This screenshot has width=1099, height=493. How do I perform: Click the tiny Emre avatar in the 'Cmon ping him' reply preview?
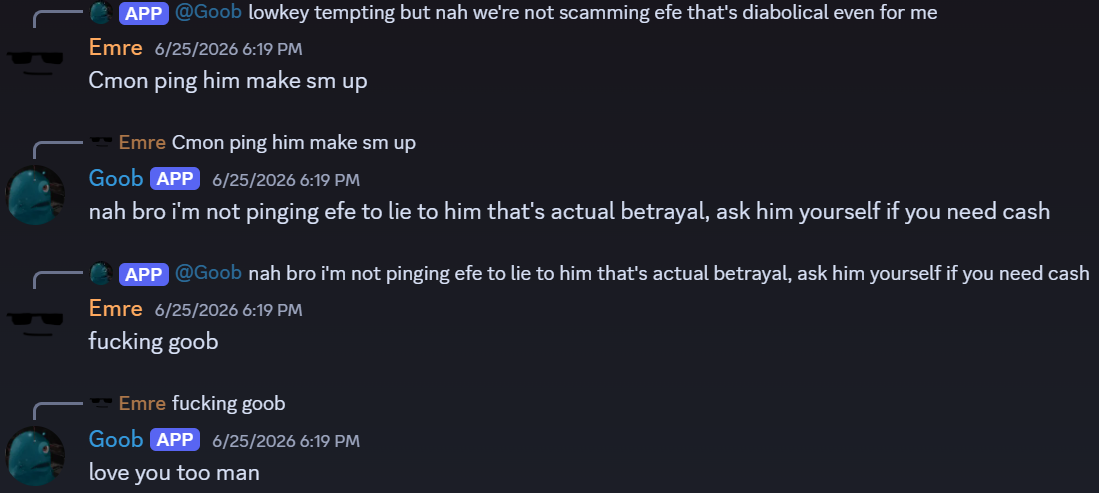(x=102, y=142)
